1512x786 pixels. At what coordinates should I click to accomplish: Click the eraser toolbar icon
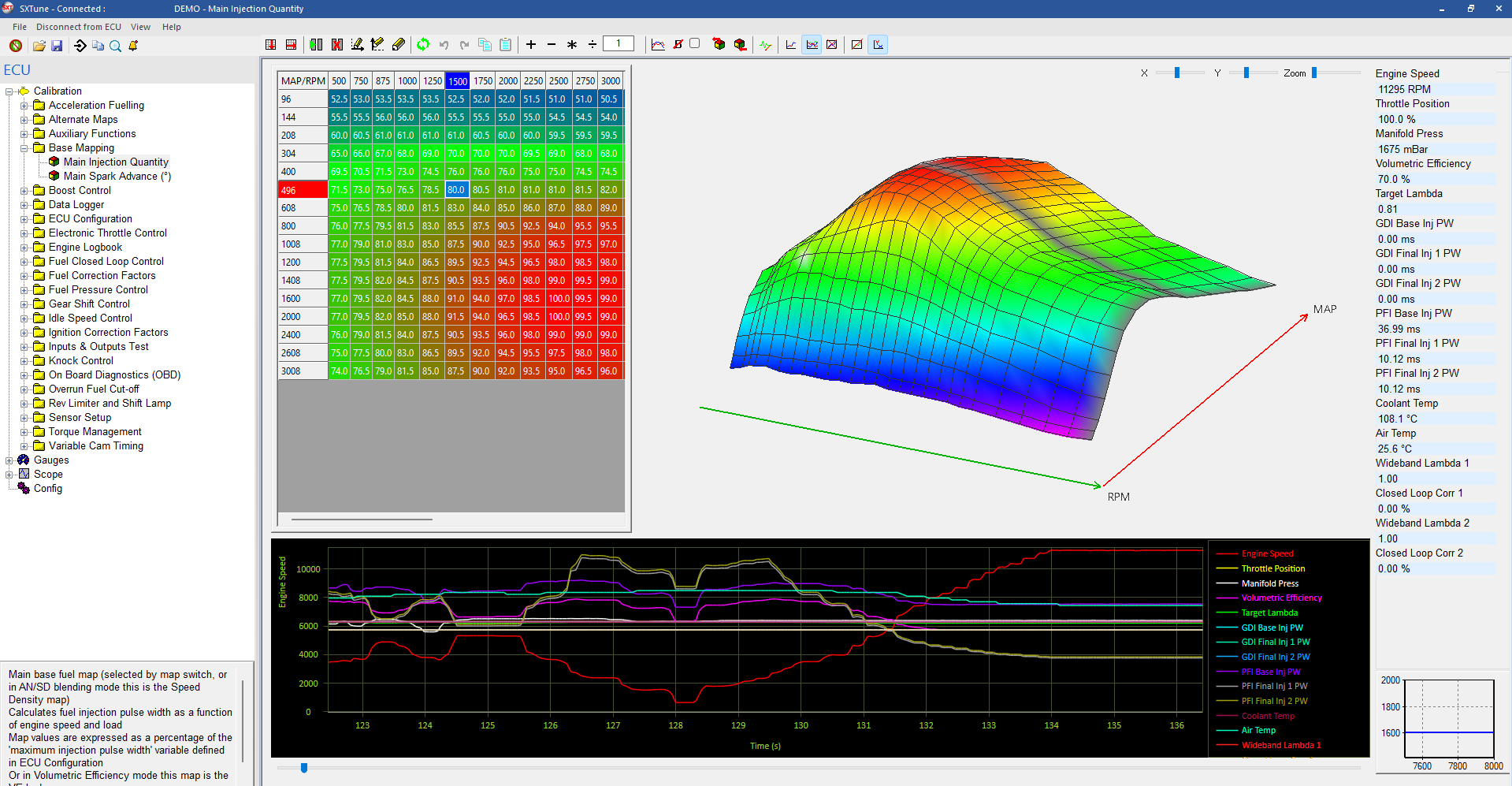click(x=398, y=45)
